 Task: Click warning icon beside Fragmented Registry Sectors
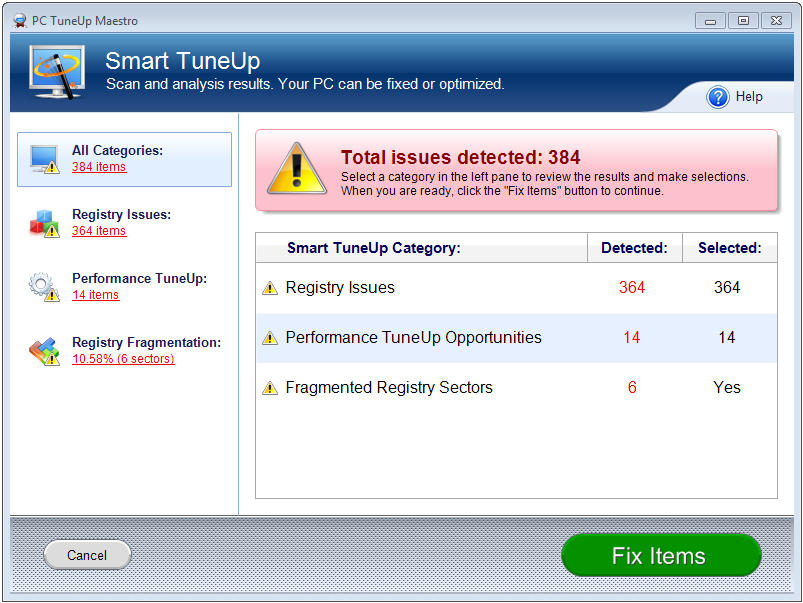270,388
